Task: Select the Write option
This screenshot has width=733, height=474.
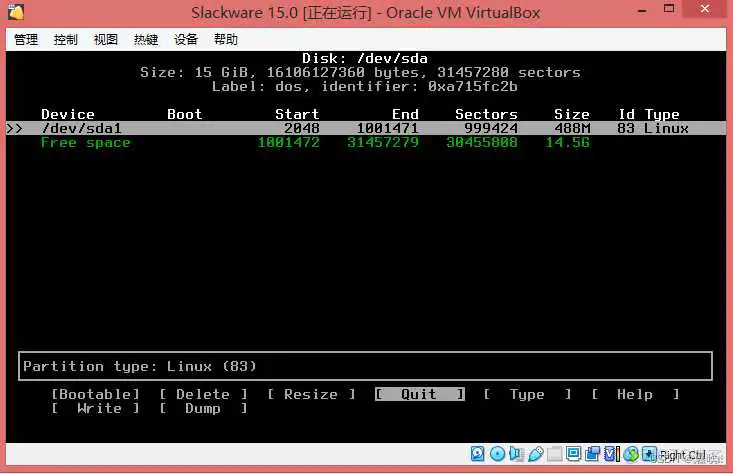Action: pos(95,408)
